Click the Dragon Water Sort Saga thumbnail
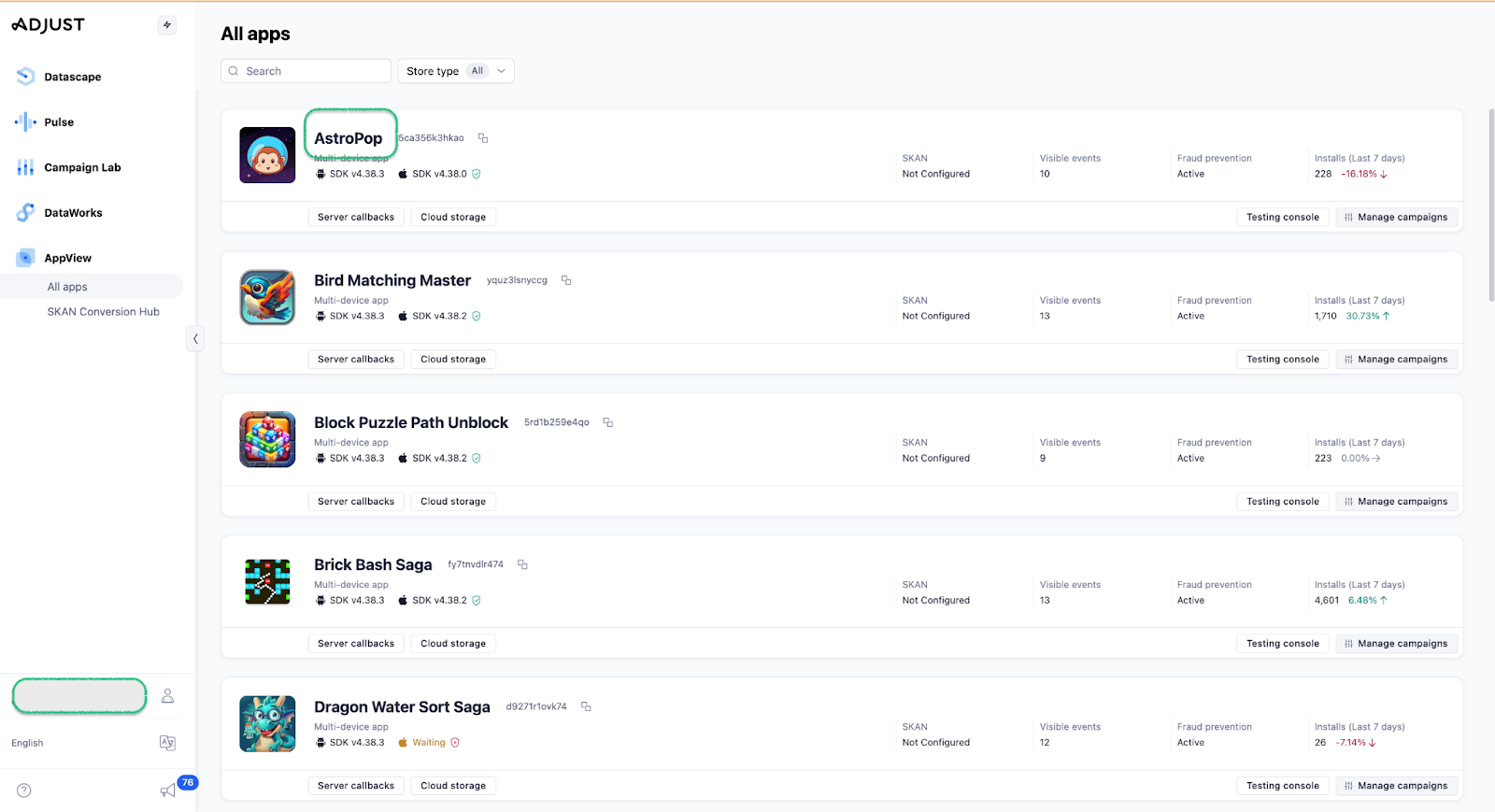The width and height of the screenshot is (1495, 812). [x=267, y=723]
